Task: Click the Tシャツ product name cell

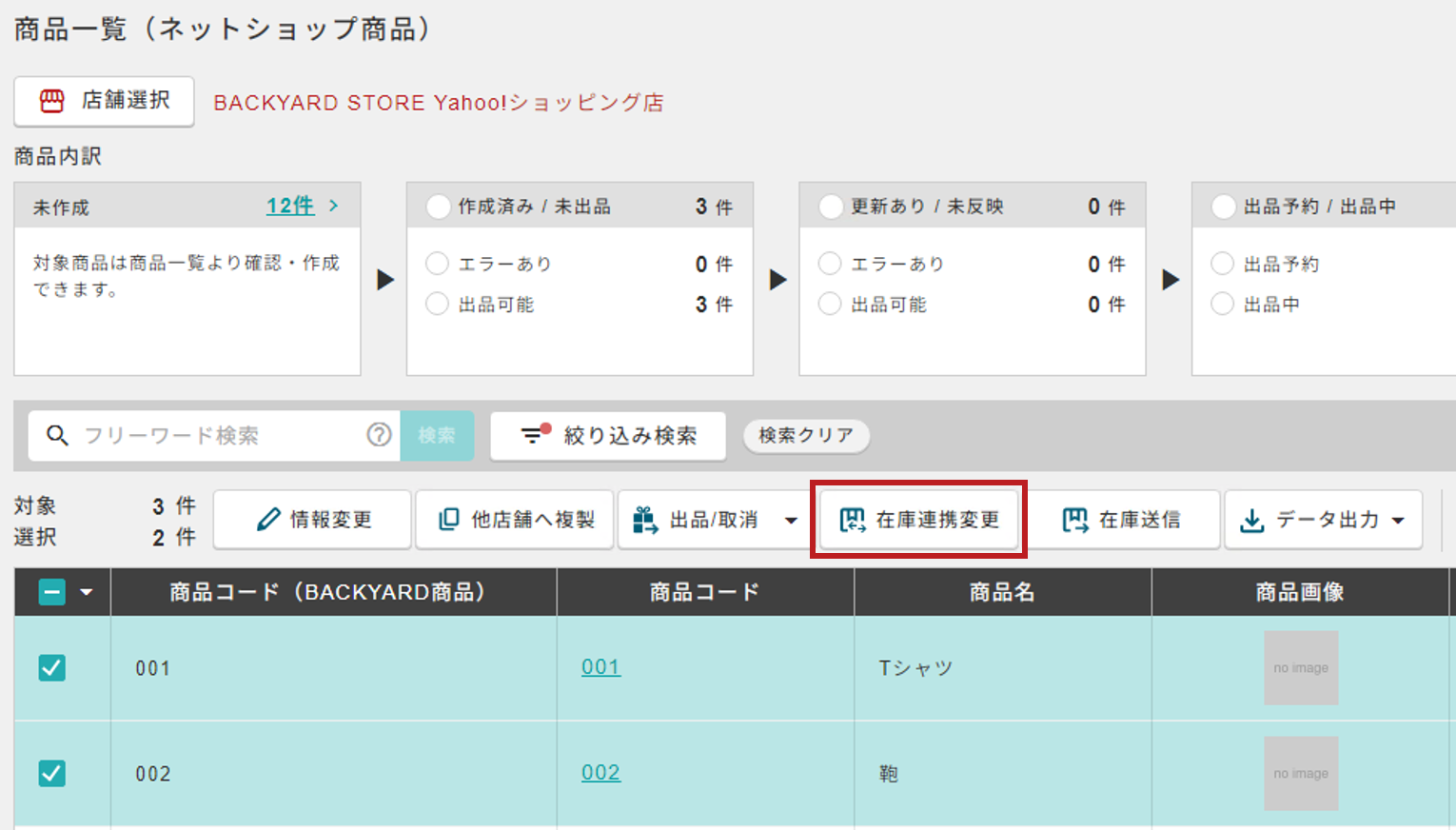Action: click(x=1003, y=667)
